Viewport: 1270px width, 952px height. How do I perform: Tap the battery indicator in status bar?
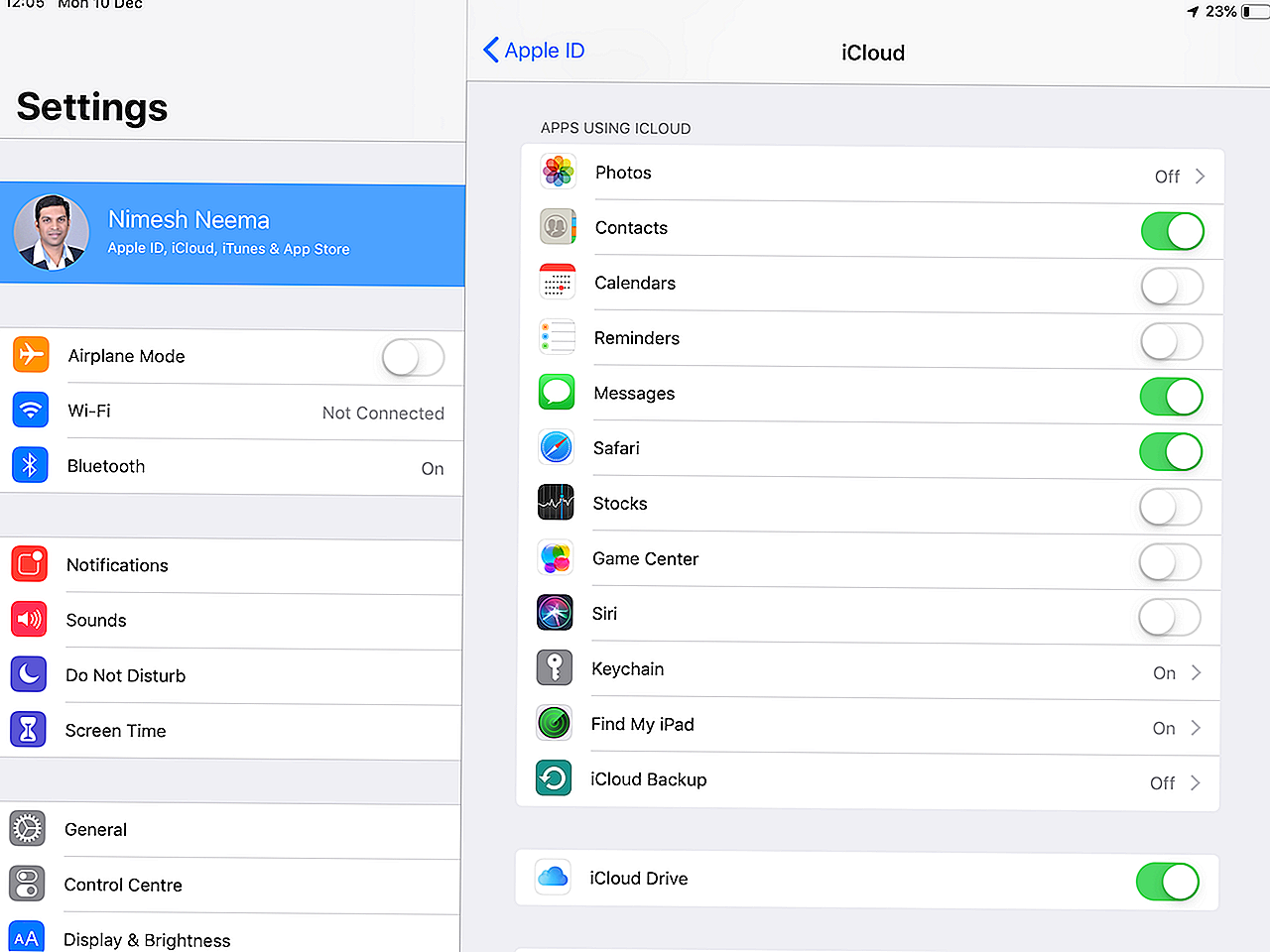pos(1255,12)
